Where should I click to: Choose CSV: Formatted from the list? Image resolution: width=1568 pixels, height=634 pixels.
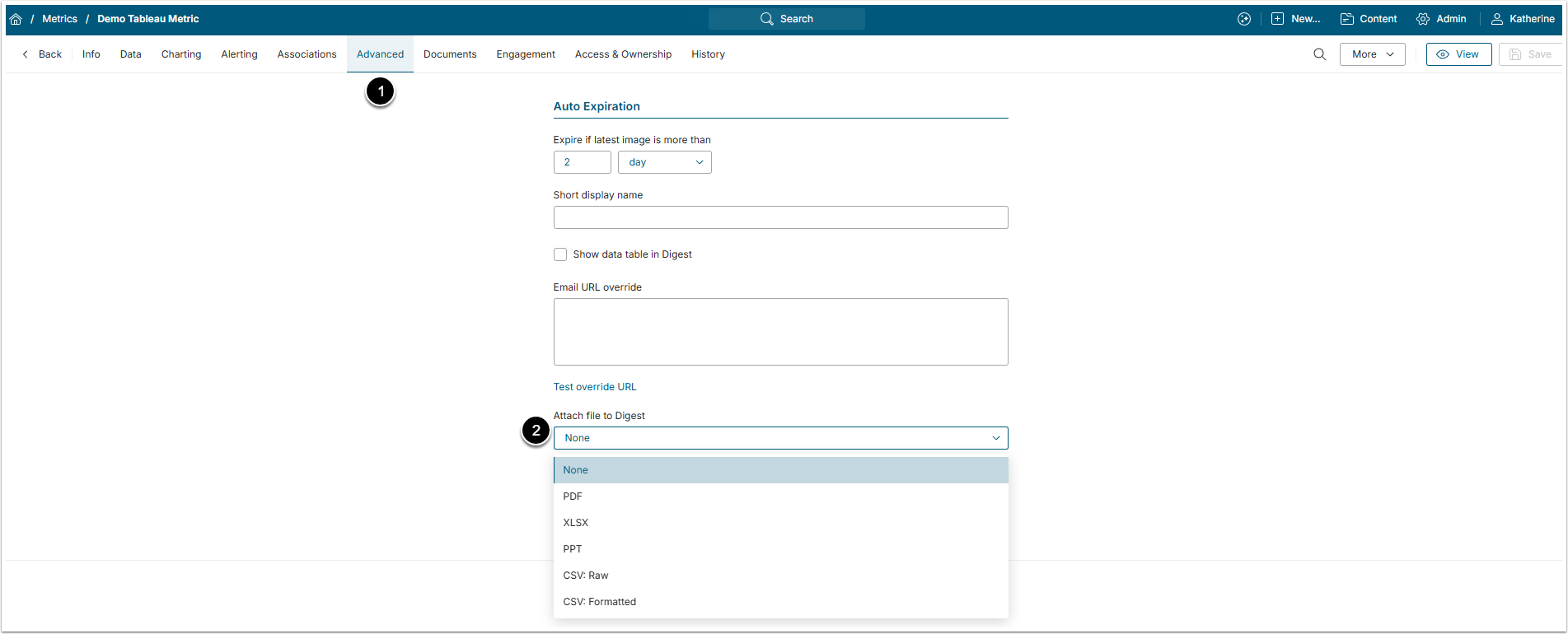[599, 602]
